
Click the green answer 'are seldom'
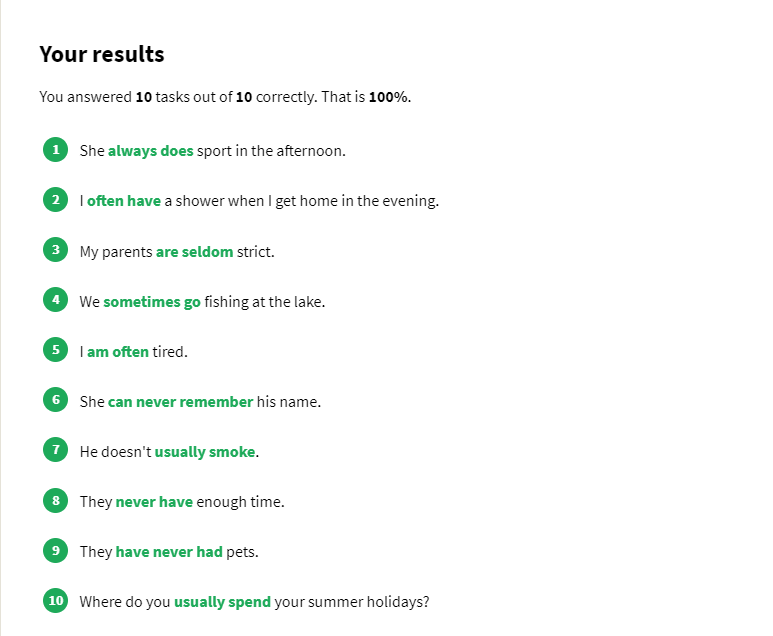194,252
